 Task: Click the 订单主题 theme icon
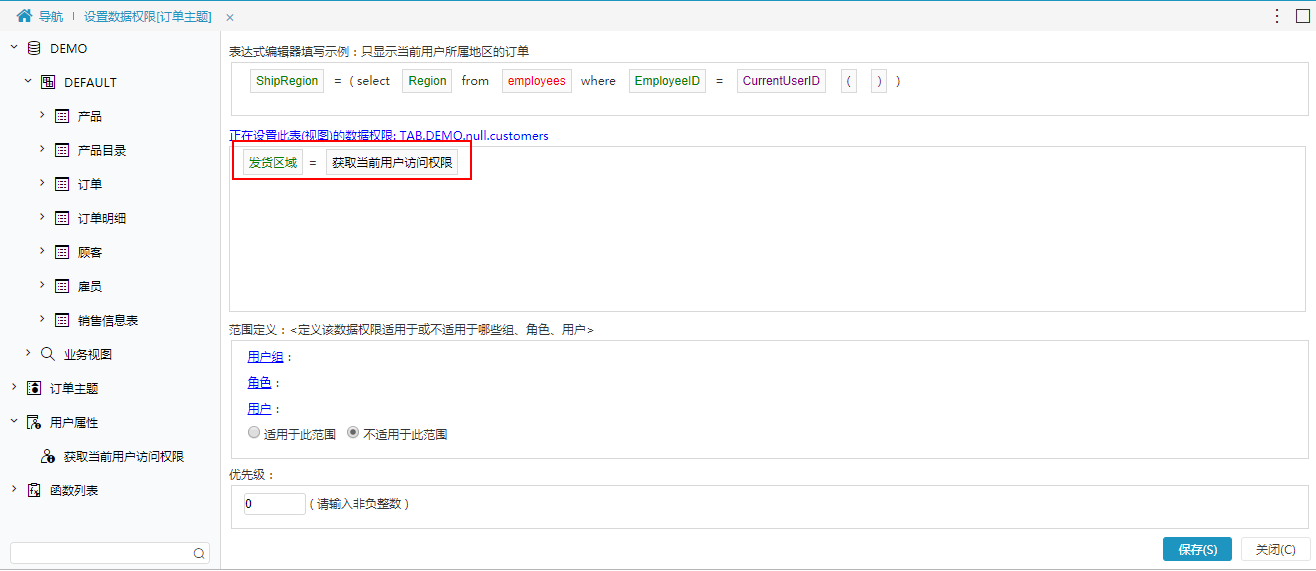(x=34, y=388)
